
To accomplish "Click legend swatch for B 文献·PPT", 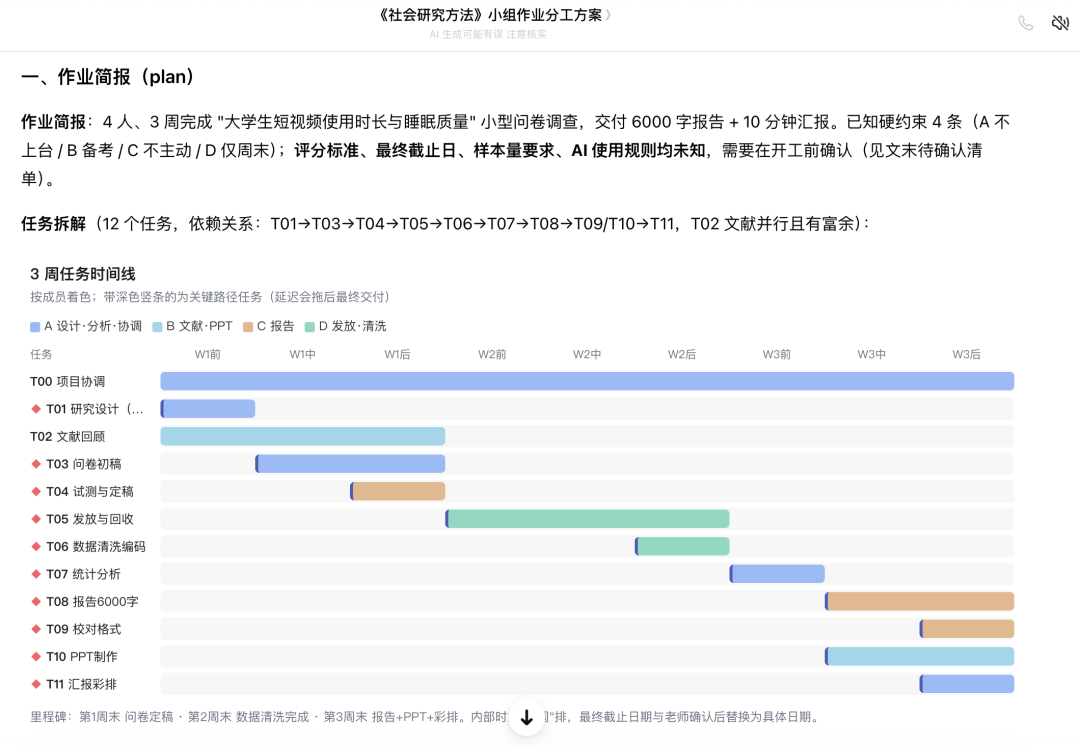I will tap(157, 326).
